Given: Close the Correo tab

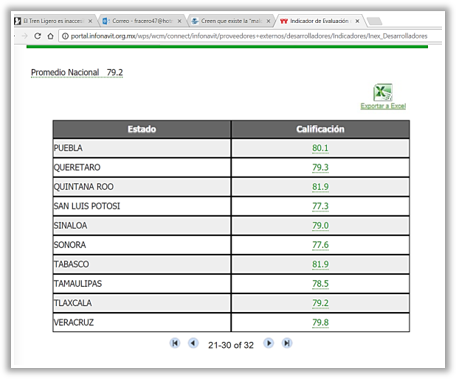Looking at the screenshot, I should click(179, 21).
